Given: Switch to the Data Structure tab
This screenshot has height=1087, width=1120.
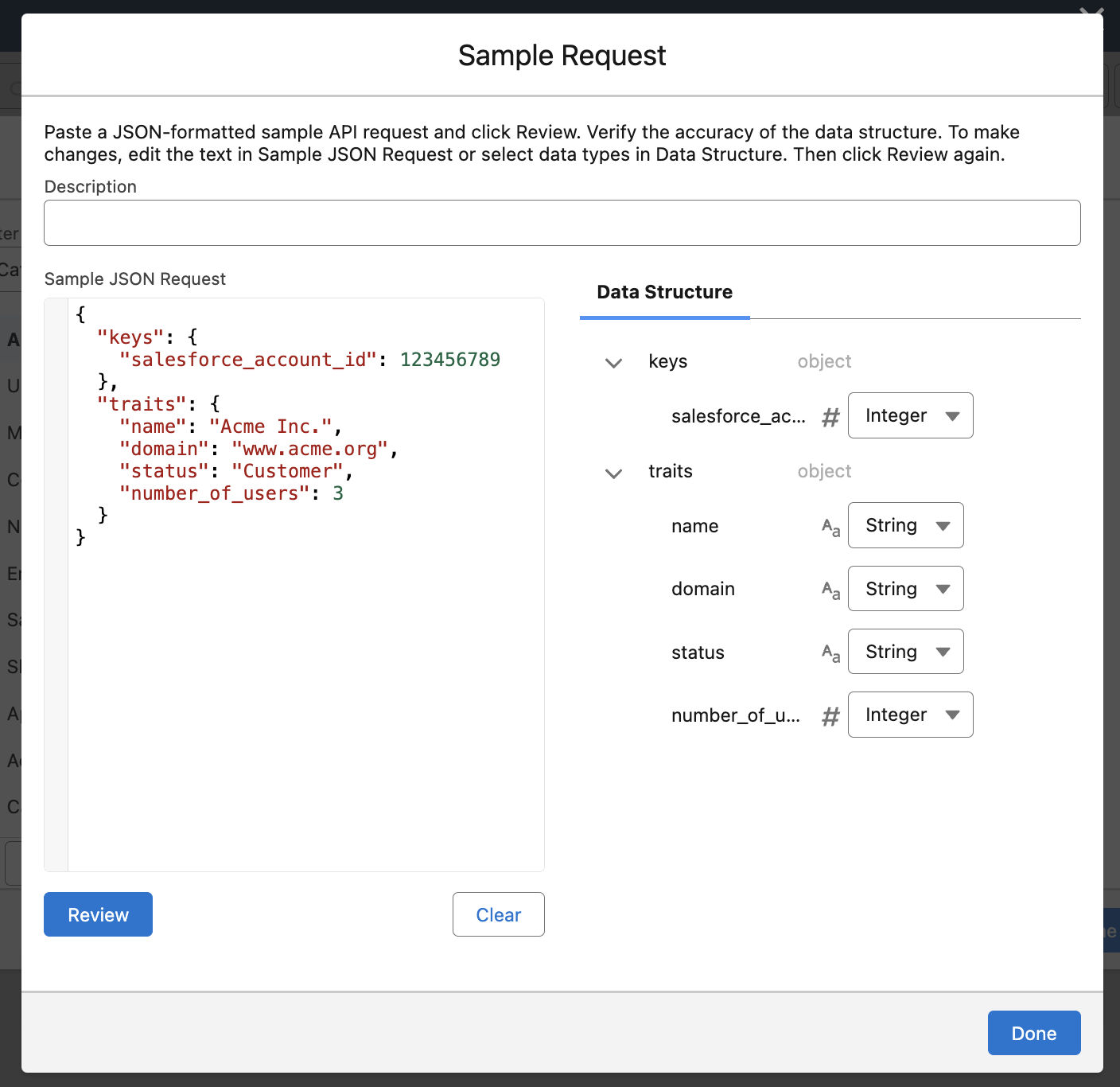Looking at the screenshot, I should point(664,292).
